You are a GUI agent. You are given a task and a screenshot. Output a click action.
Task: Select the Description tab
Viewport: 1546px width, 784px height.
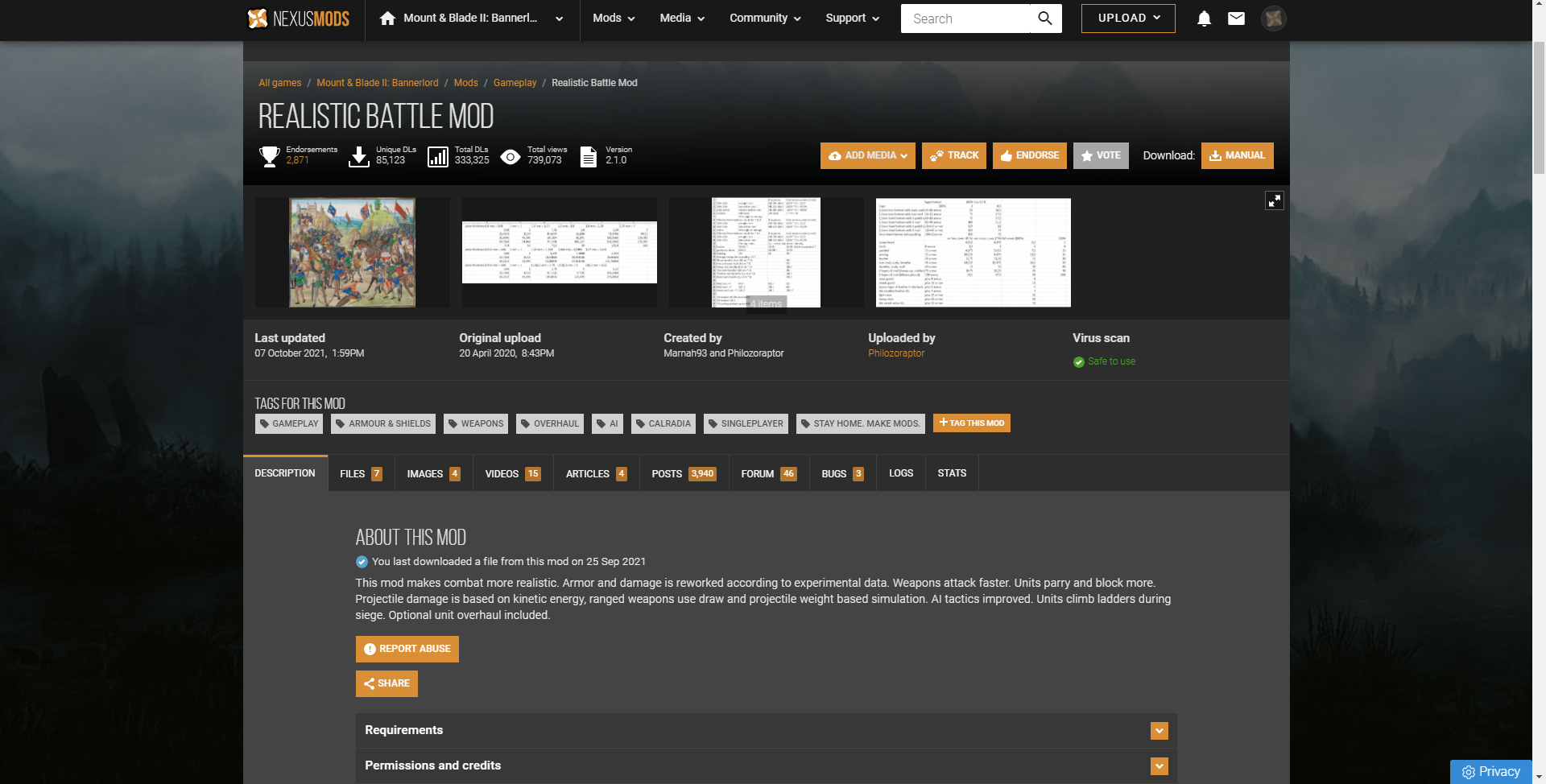tap(285, 474)
